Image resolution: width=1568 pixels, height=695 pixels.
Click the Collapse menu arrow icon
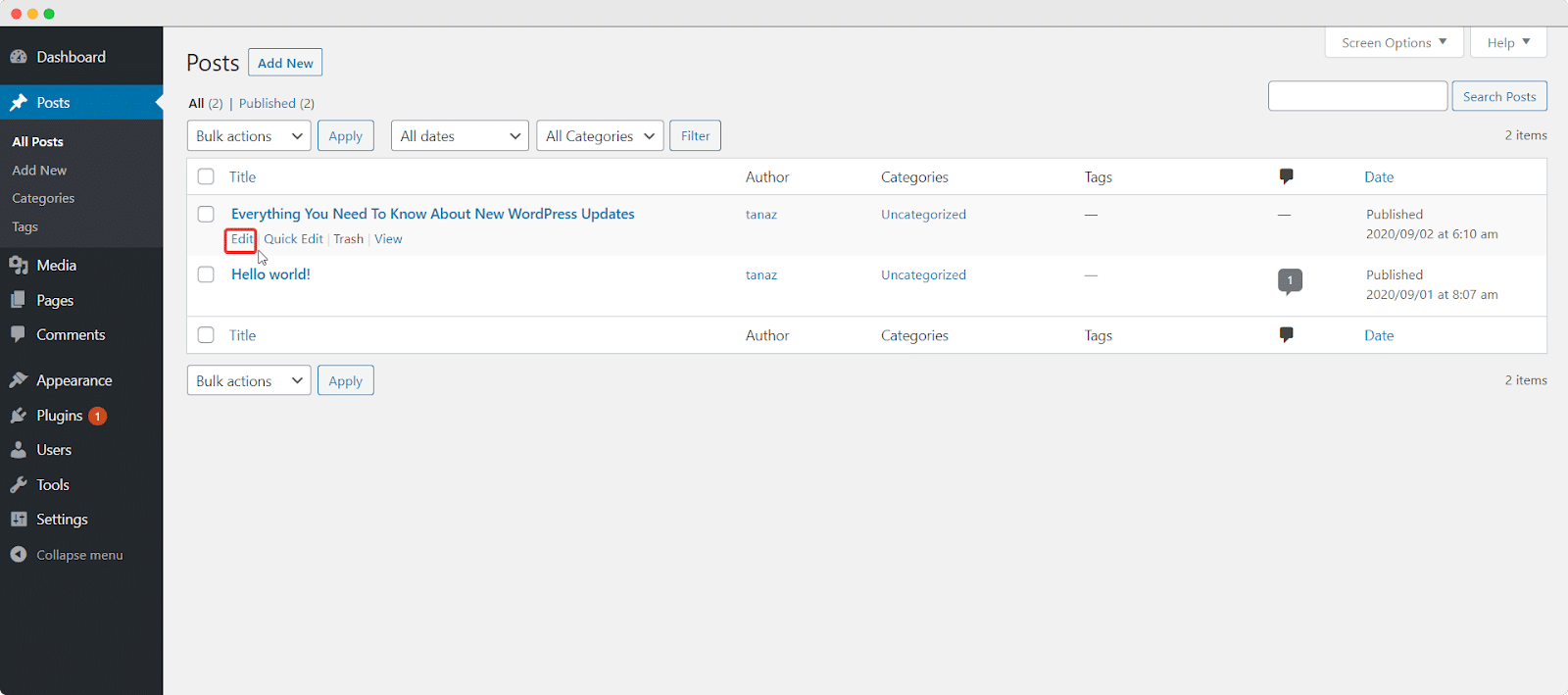tap(19, 555)
